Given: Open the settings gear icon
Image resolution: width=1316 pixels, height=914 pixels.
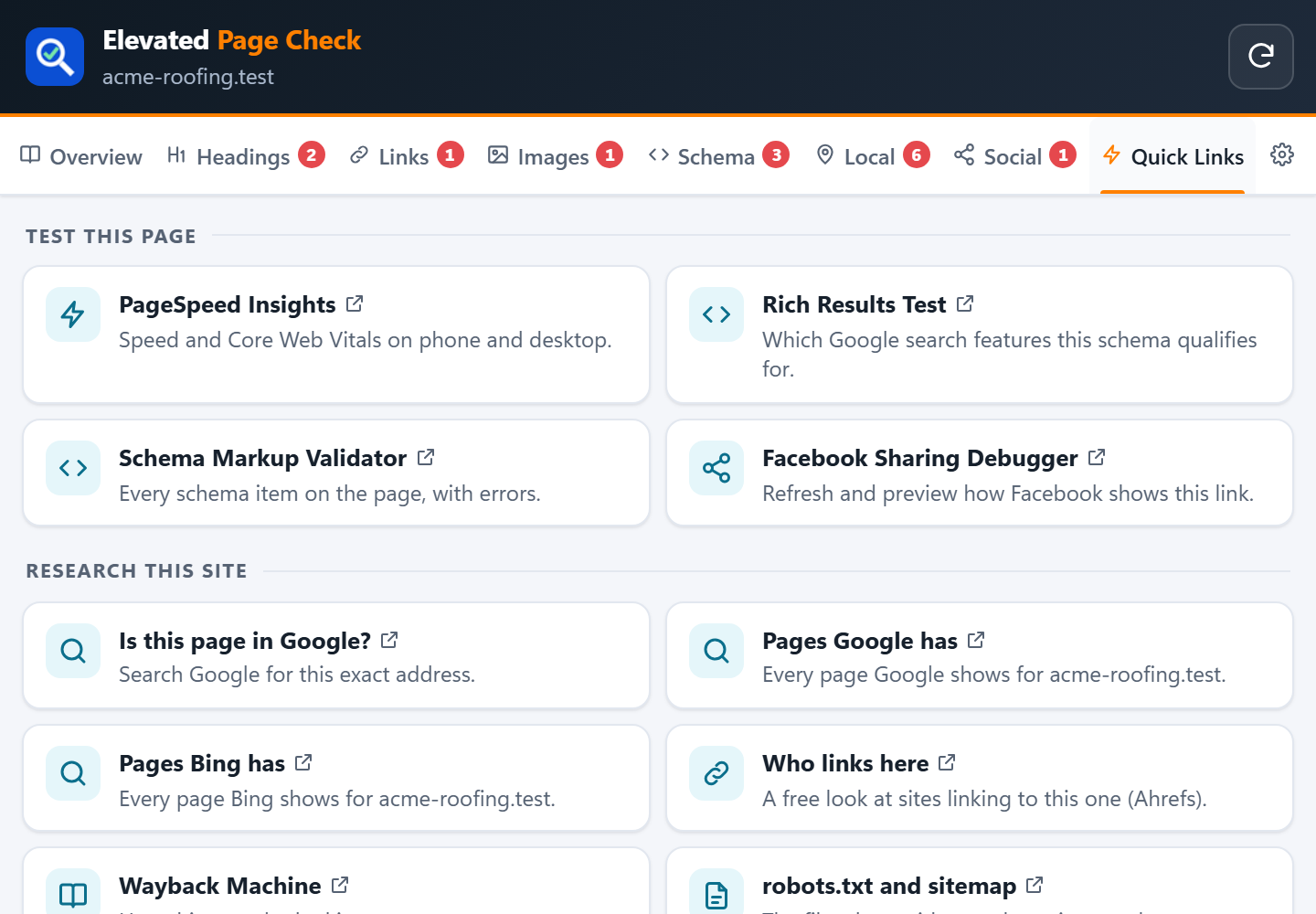Looking at the screenshot, I should (1282, 155).
